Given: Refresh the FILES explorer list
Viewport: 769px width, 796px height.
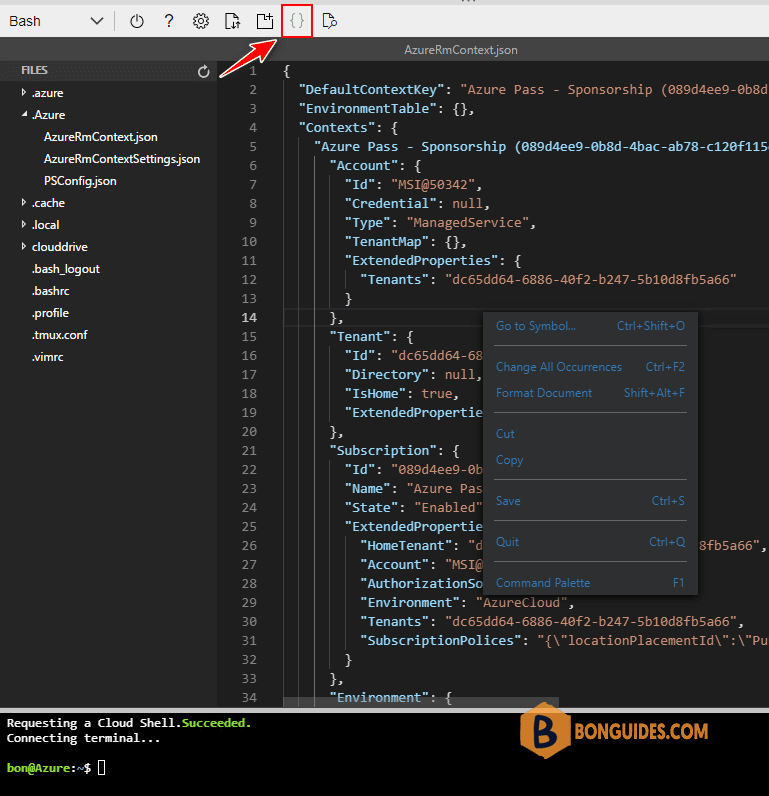Looking at the screenshot, I should tap(204, 72).
